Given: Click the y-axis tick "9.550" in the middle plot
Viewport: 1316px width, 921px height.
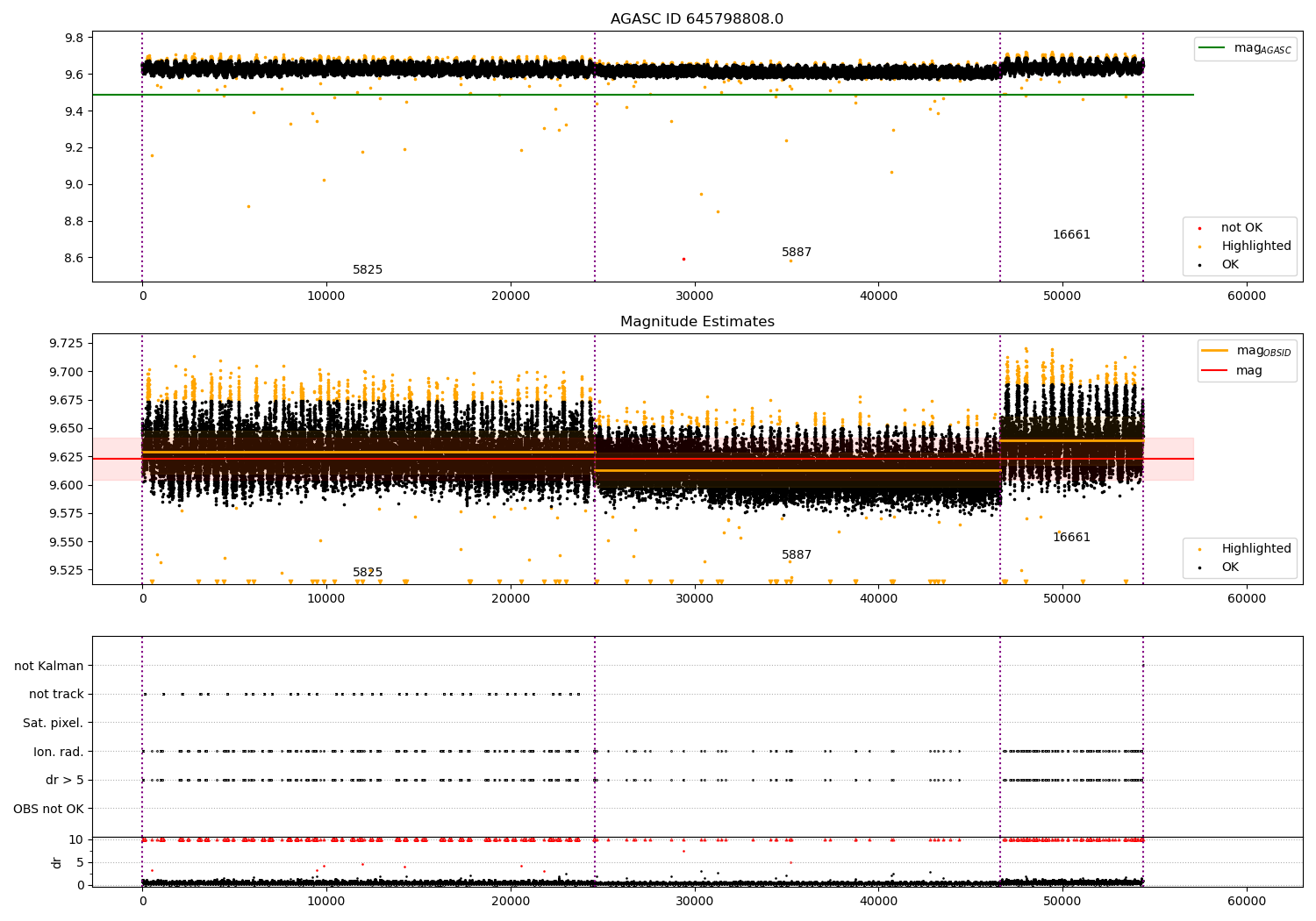Looking at the screenshot, I should pyautogui.click(x=67, y=543).
